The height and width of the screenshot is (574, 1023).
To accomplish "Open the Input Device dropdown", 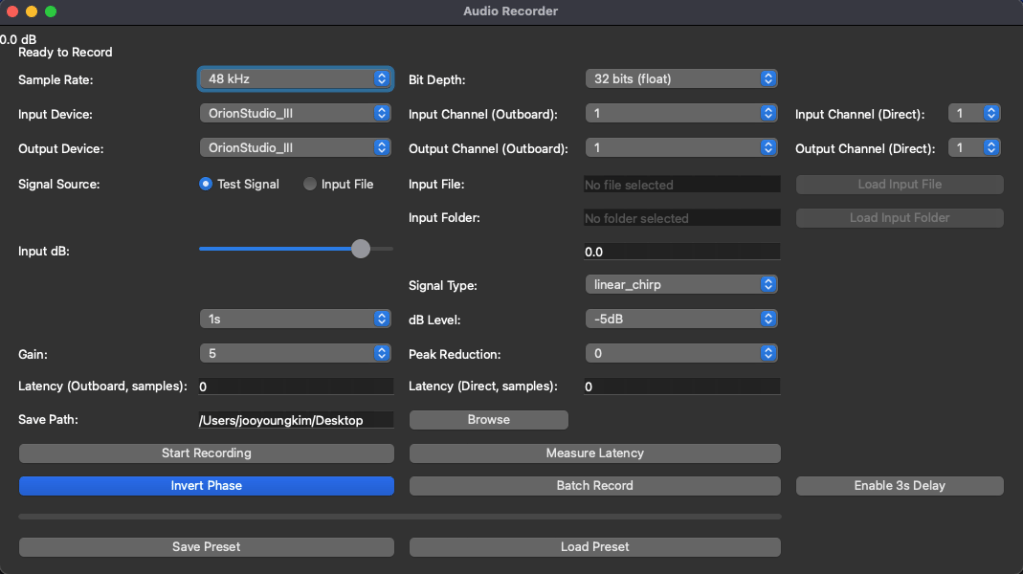I will point(295,114).
